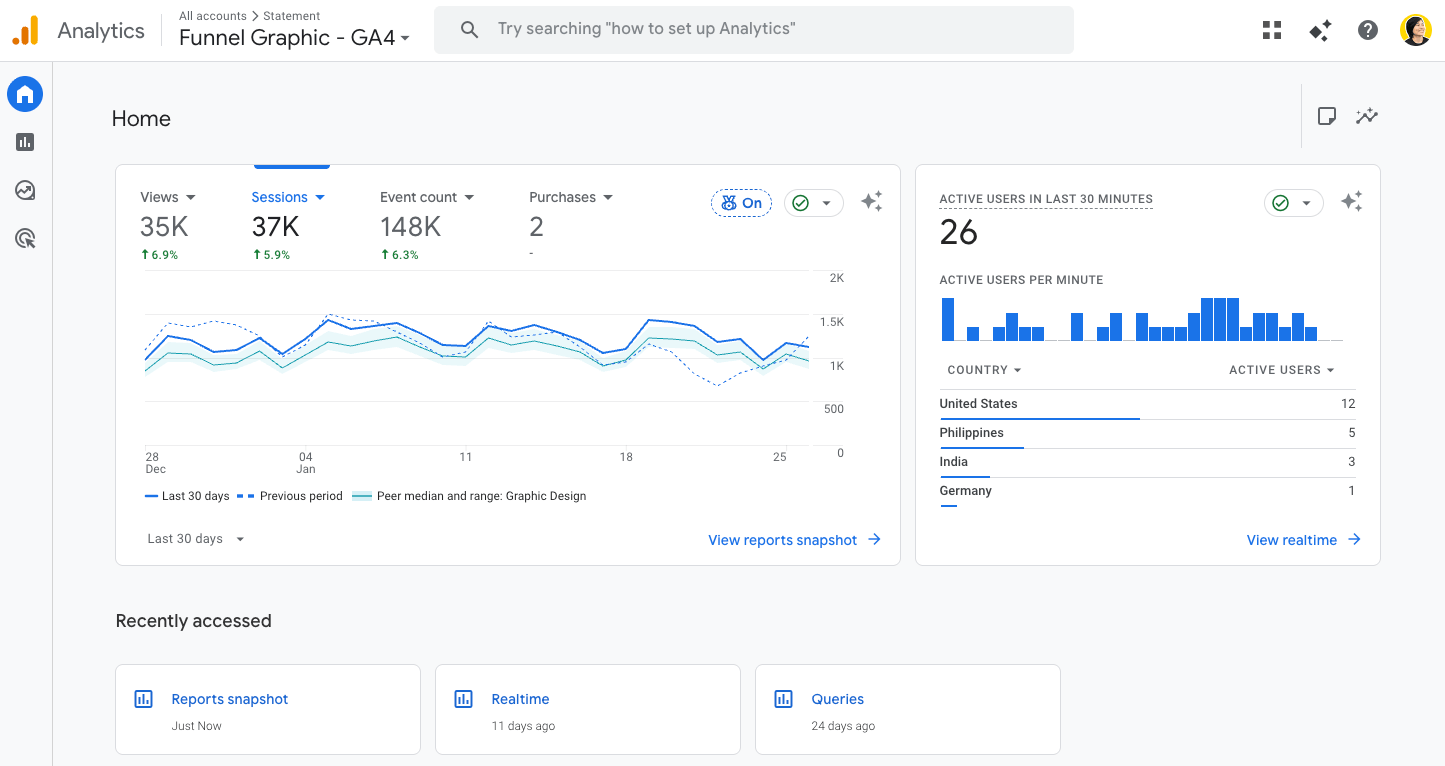Screen dimensions: 1445x766
Task: Open the notes icon near Home heading
Action: pyautogui.click(x=1327, y=116)
